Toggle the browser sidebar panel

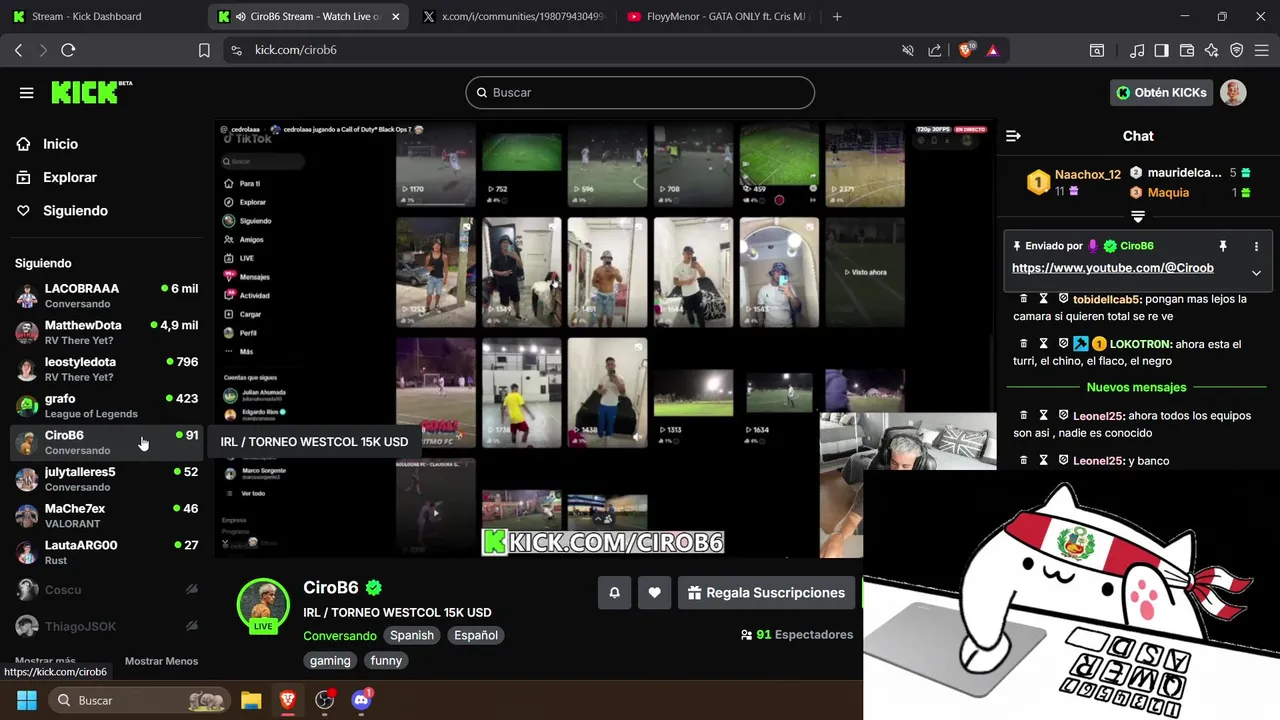[1161, 50]
